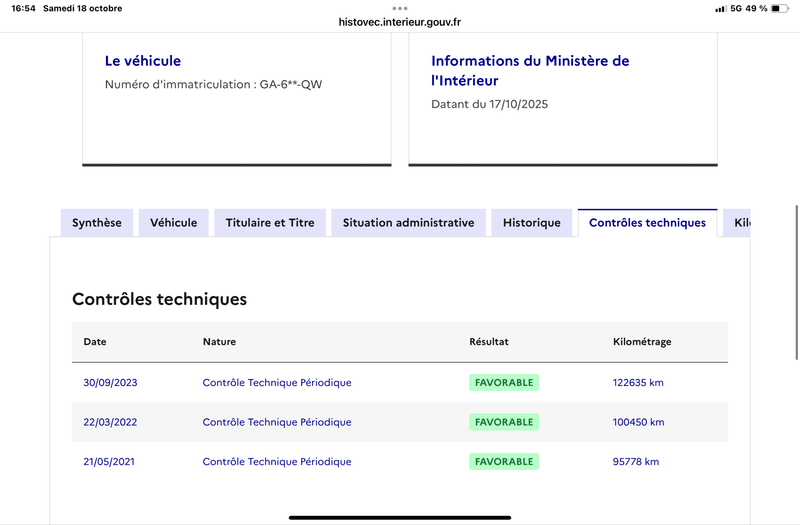Tap the home indicator bar at bottom

400,517
